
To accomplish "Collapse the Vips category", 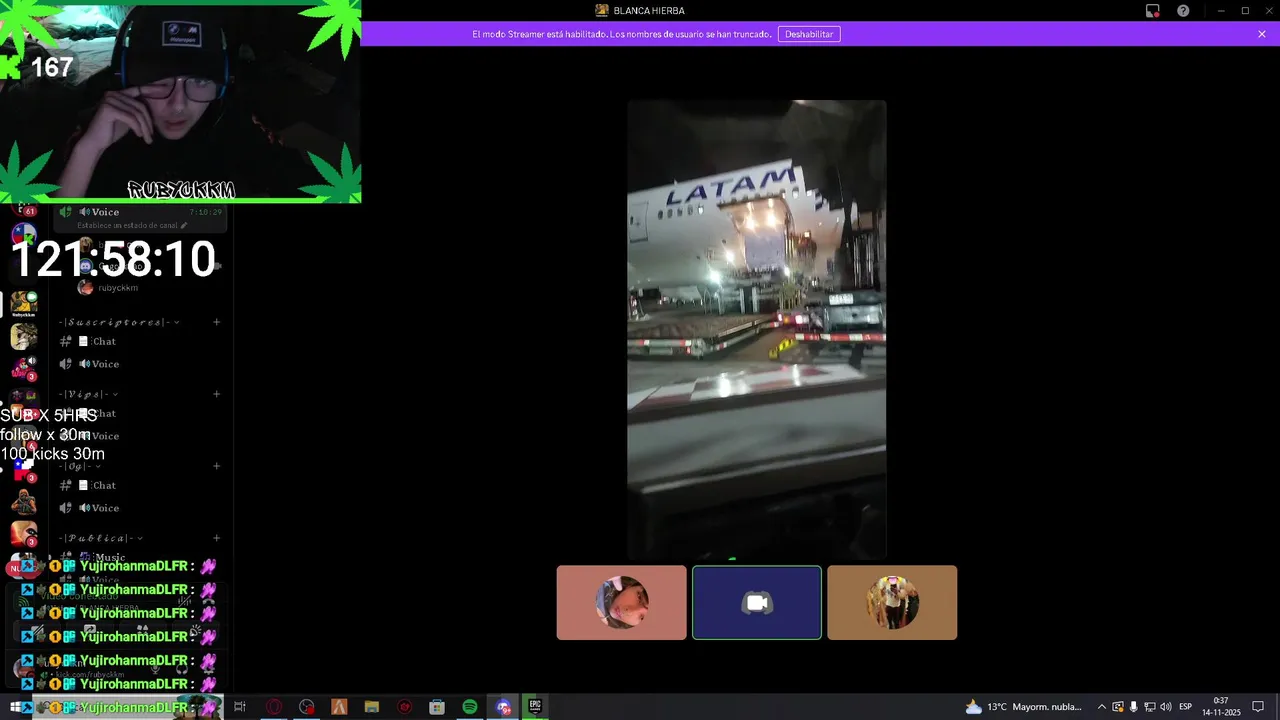I will (88, 394).
